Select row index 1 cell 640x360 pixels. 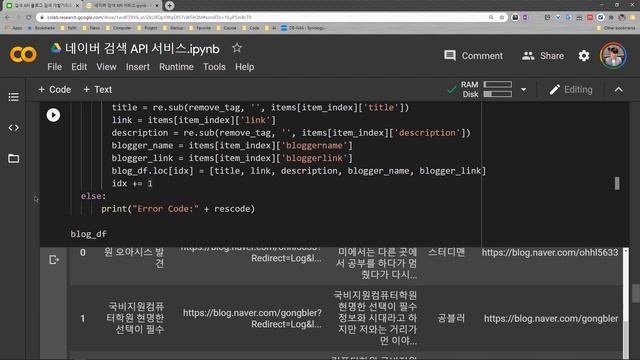pyautogui.click(x=83, y=318)
